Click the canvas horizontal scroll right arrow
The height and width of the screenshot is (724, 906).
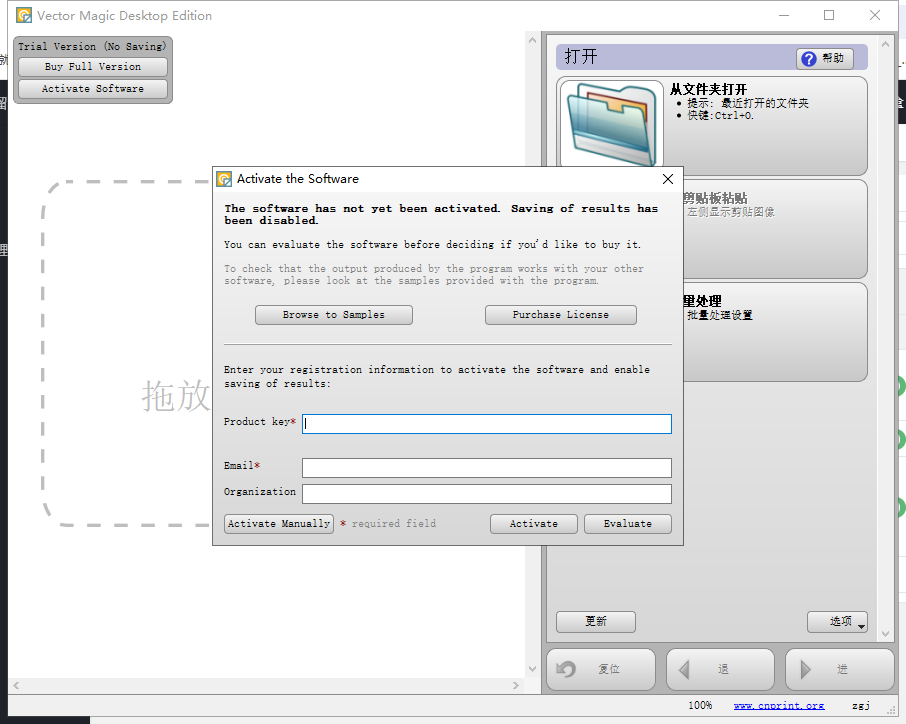(515, 686)
